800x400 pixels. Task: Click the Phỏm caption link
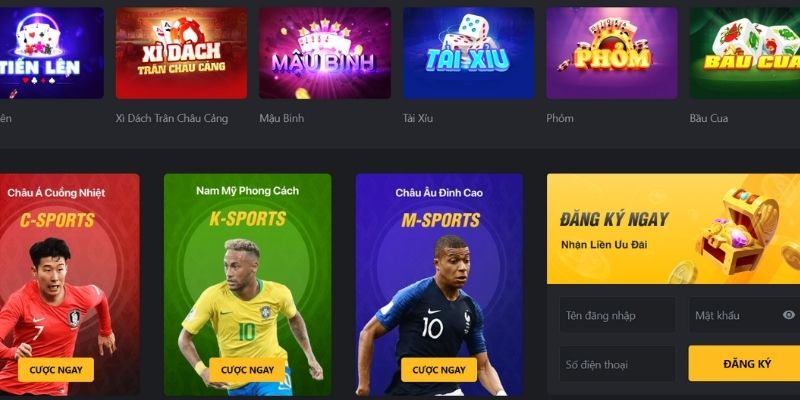click(560, 118)
